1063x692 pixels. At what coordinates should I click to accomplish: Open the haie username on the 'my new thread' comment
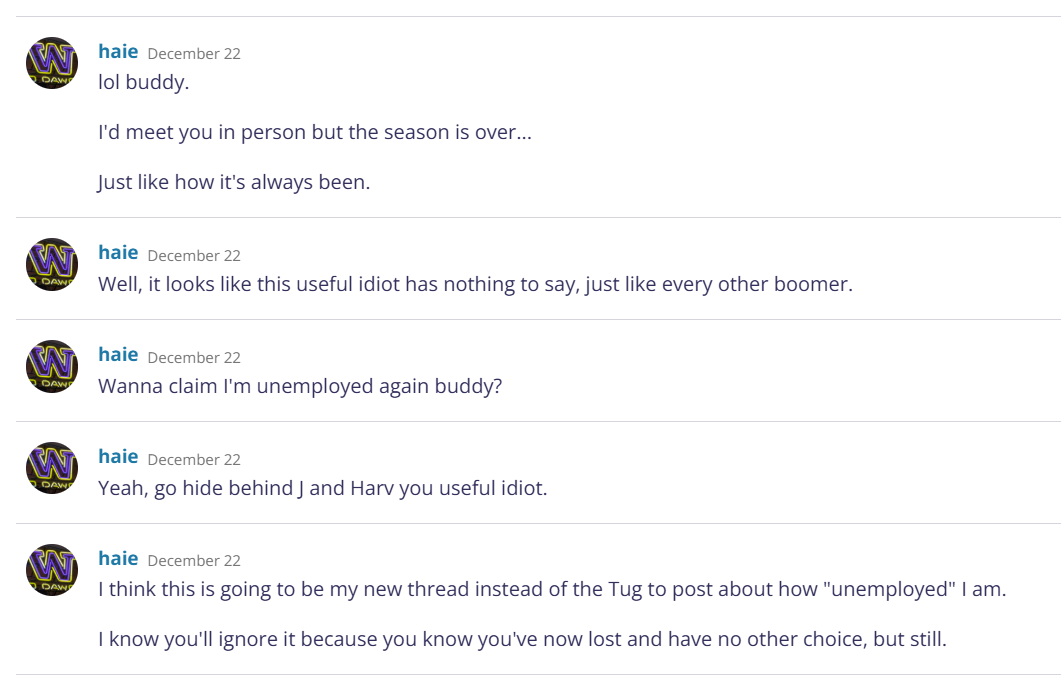click(x=118, y=559)
